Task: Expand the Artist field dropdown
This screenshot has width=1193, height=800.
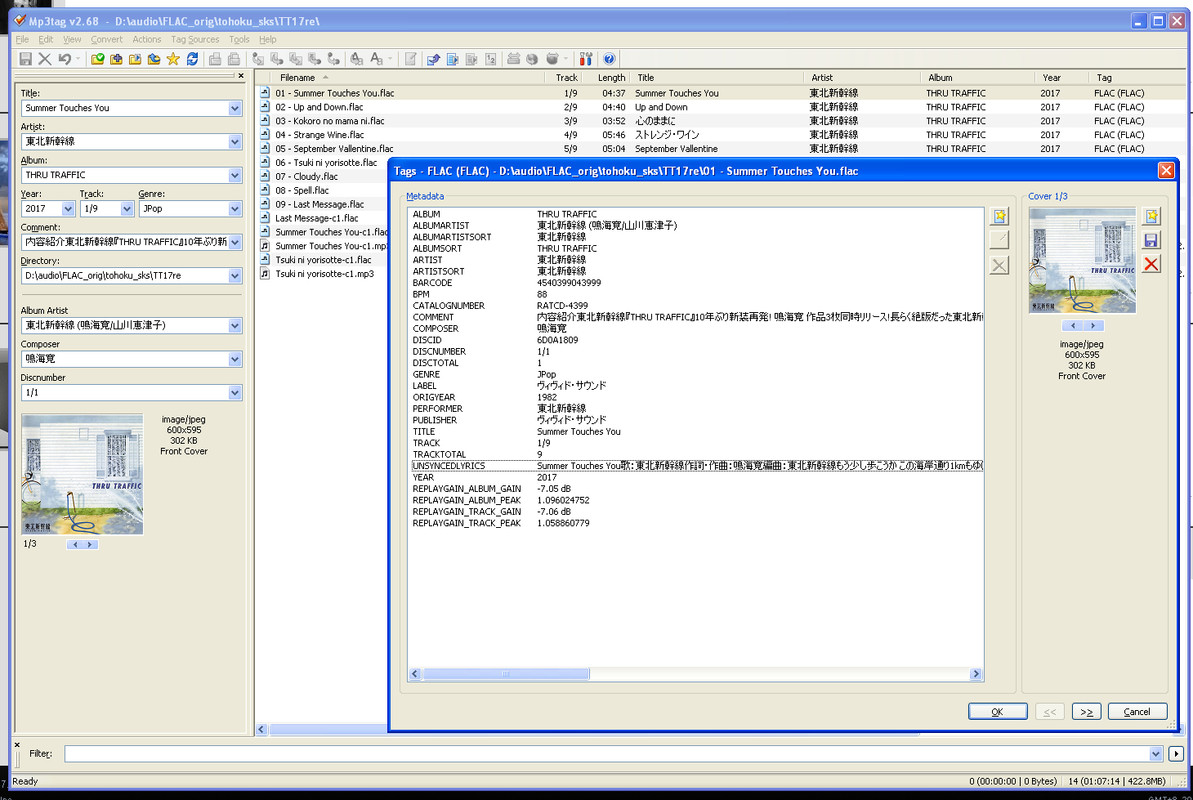Action: (x=234, y=142)
